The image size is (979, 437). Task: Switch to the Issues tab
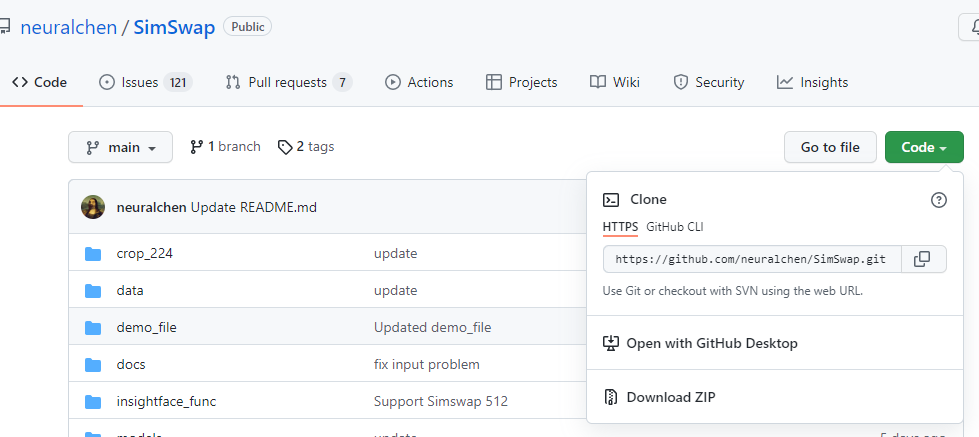tap(145, 82)
